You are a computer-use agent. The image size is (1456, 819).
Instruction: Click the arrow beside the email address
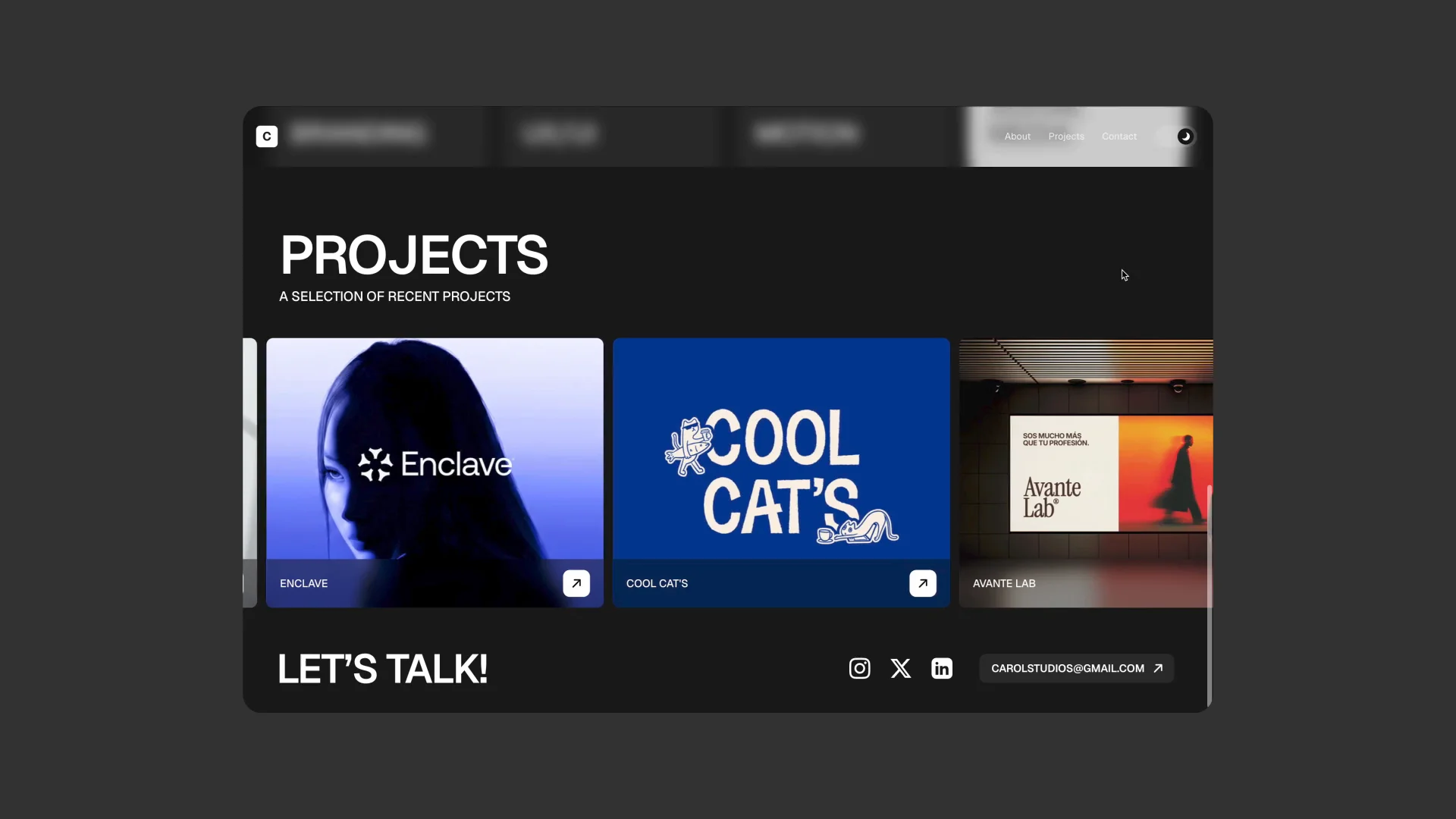coord(1158,668)
